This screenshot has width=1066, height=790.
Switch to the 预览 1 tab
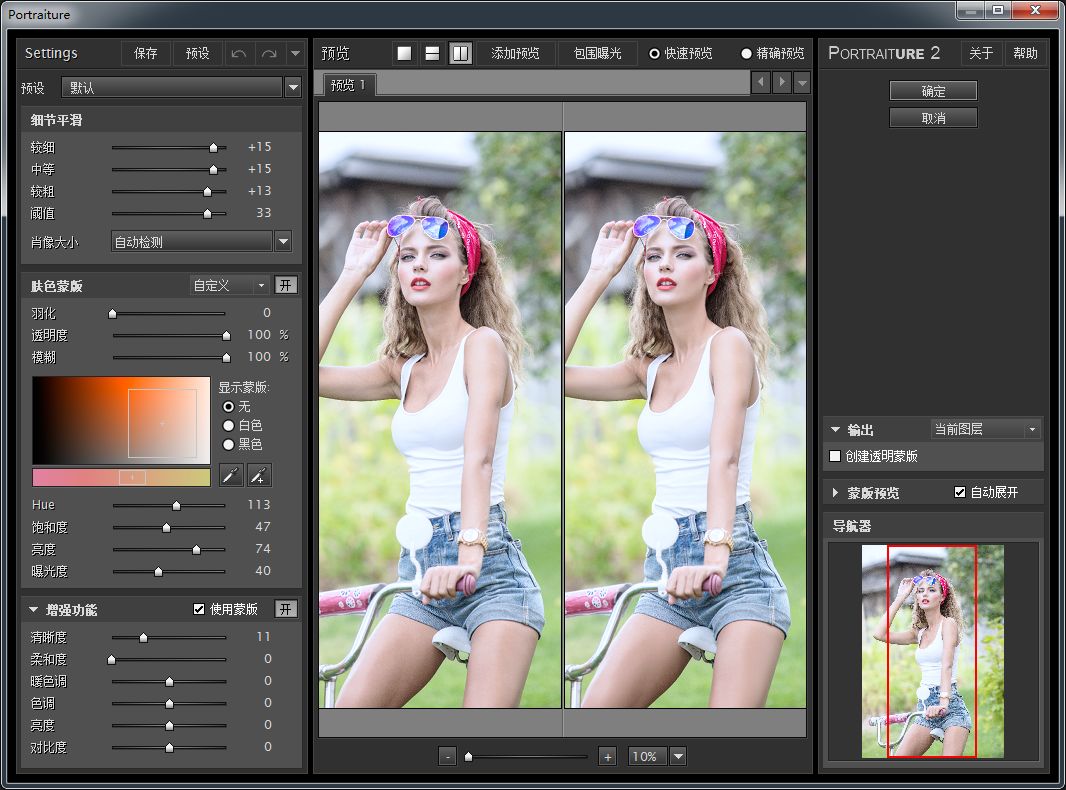coord(347,85)
